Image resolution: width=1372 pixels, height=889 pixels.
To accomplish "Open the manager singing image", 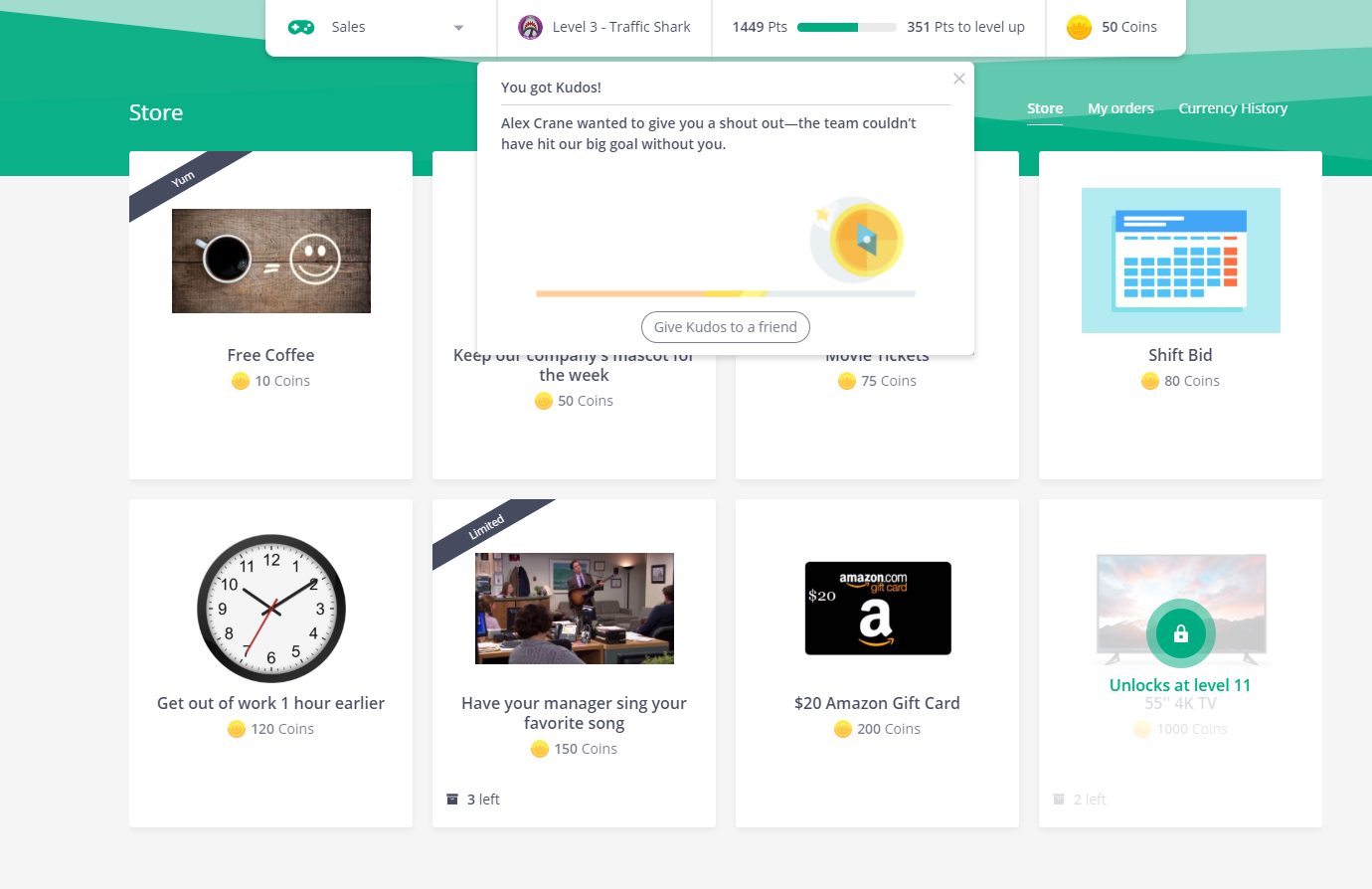I will (x=575, y=609).
